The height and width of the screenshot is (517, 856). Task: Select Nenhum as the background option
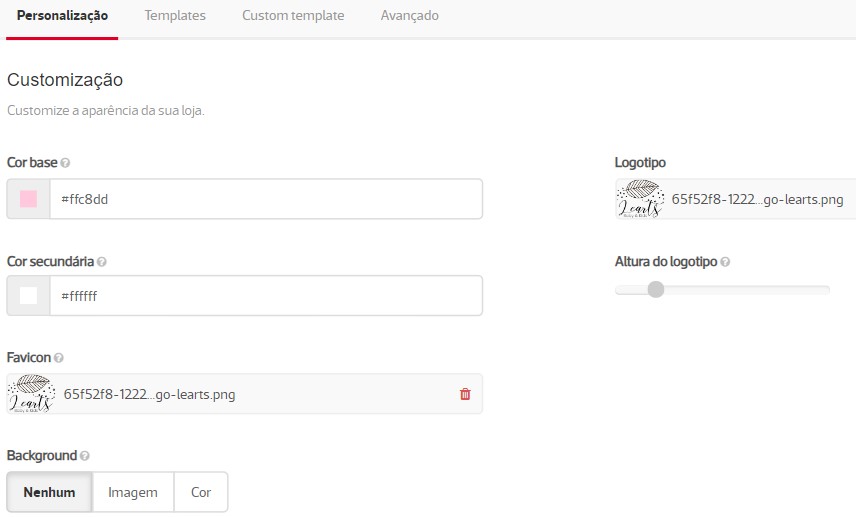[49, 492]
